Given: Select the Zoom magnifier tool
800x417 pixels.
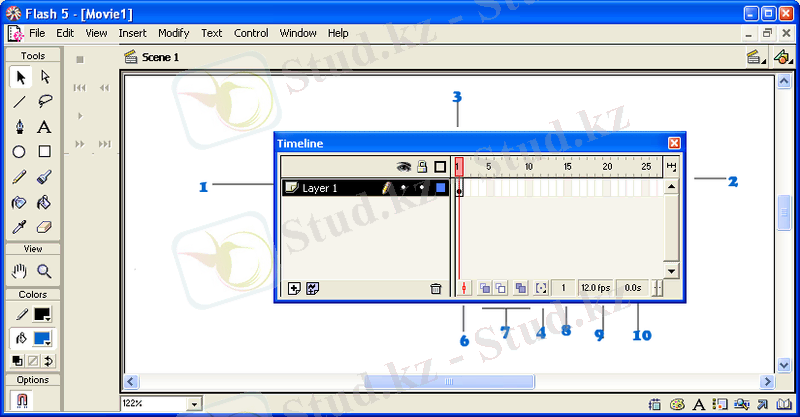Looking at the screenshot, I should (44, 271).
